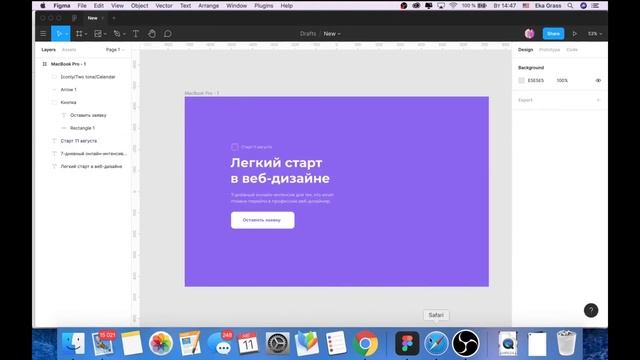The height and width of the screenshot is (360, 640).
Task: Open the Page 1 pages dropdown
Action: point(115,50)
